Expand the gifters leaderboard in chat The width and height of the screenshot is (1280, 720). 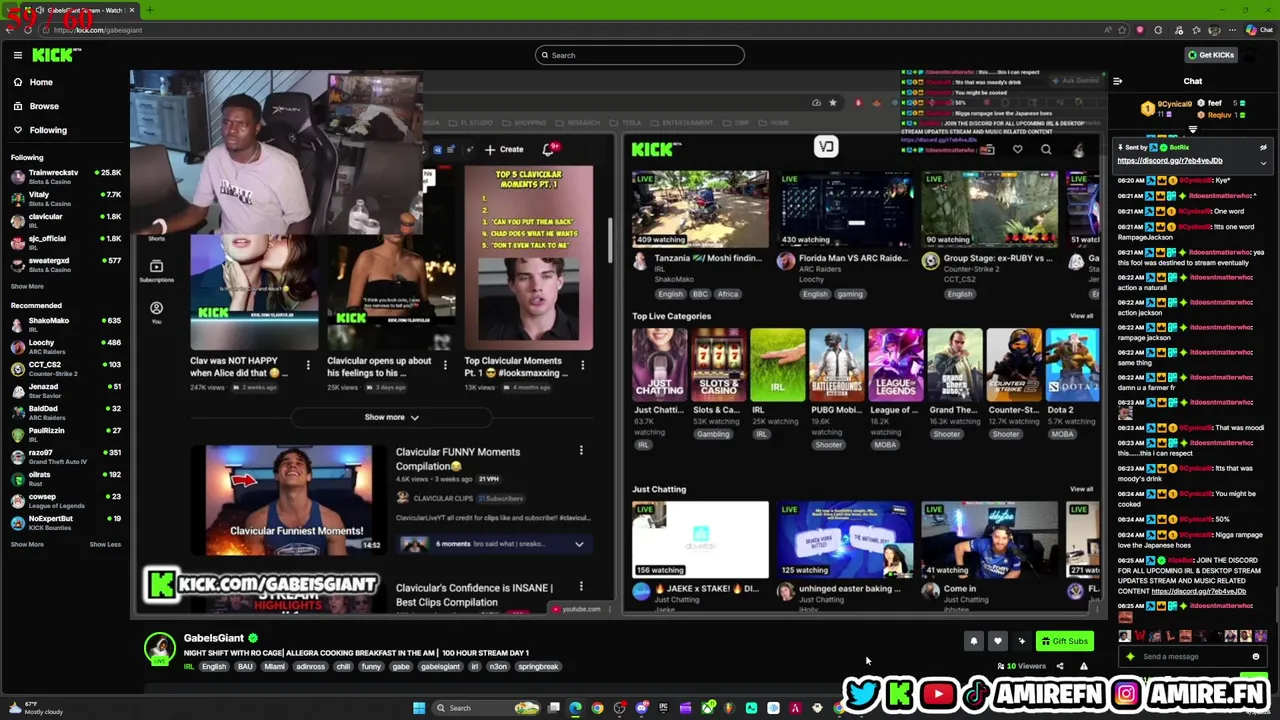pyautogui.click(x=1193, y=130)
